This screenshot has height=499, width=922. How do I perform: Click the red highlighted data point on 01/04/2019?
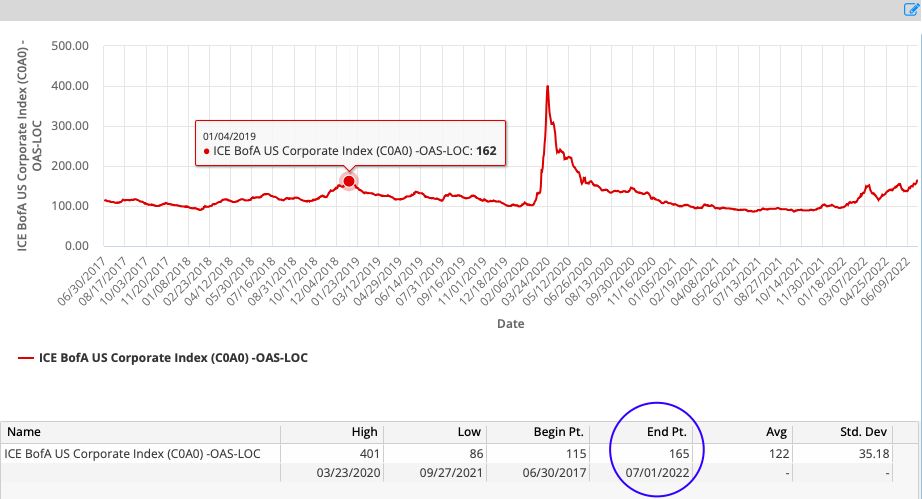[x=349, y=181]
